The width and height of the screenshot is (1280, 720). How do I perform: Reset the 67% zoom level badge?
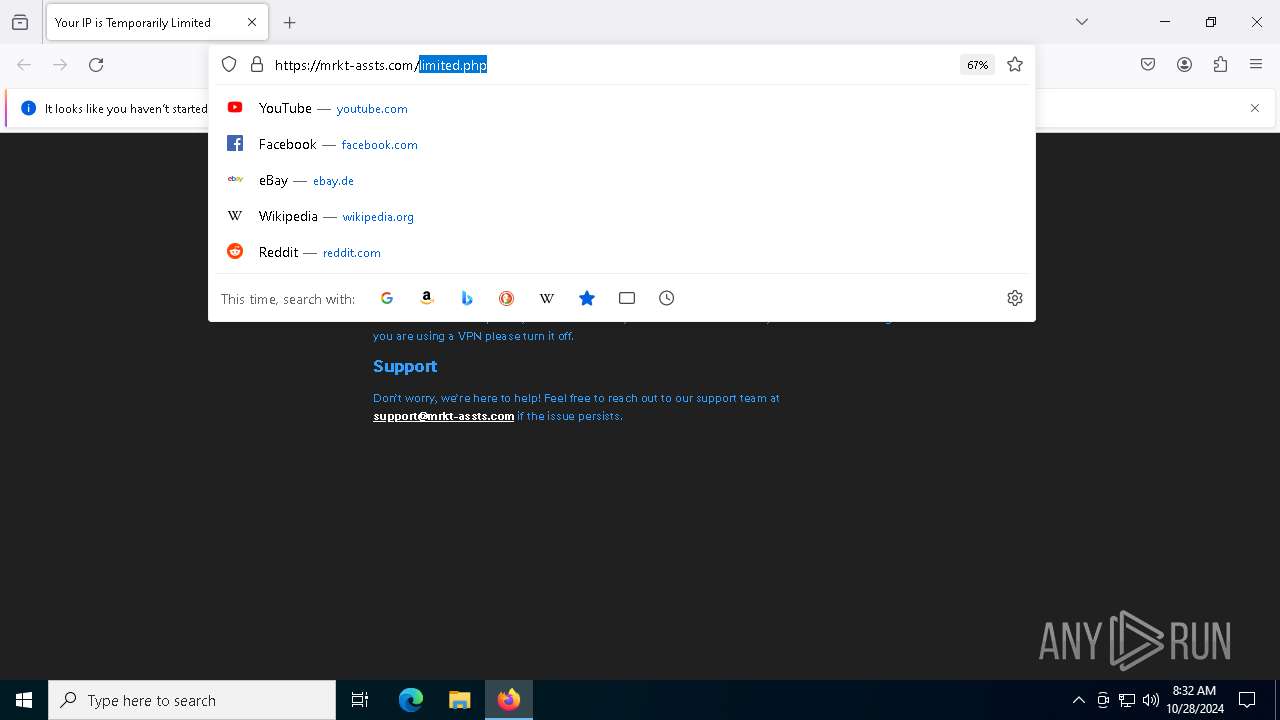pyautogui.click(x=977, y=65)
